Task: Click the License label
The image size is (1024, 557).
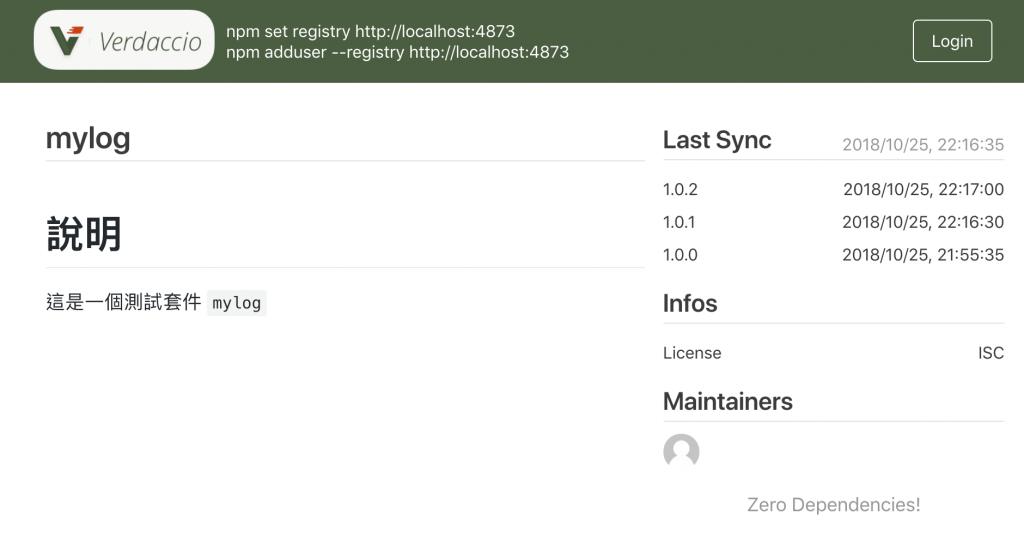Action: pos(692,353)
